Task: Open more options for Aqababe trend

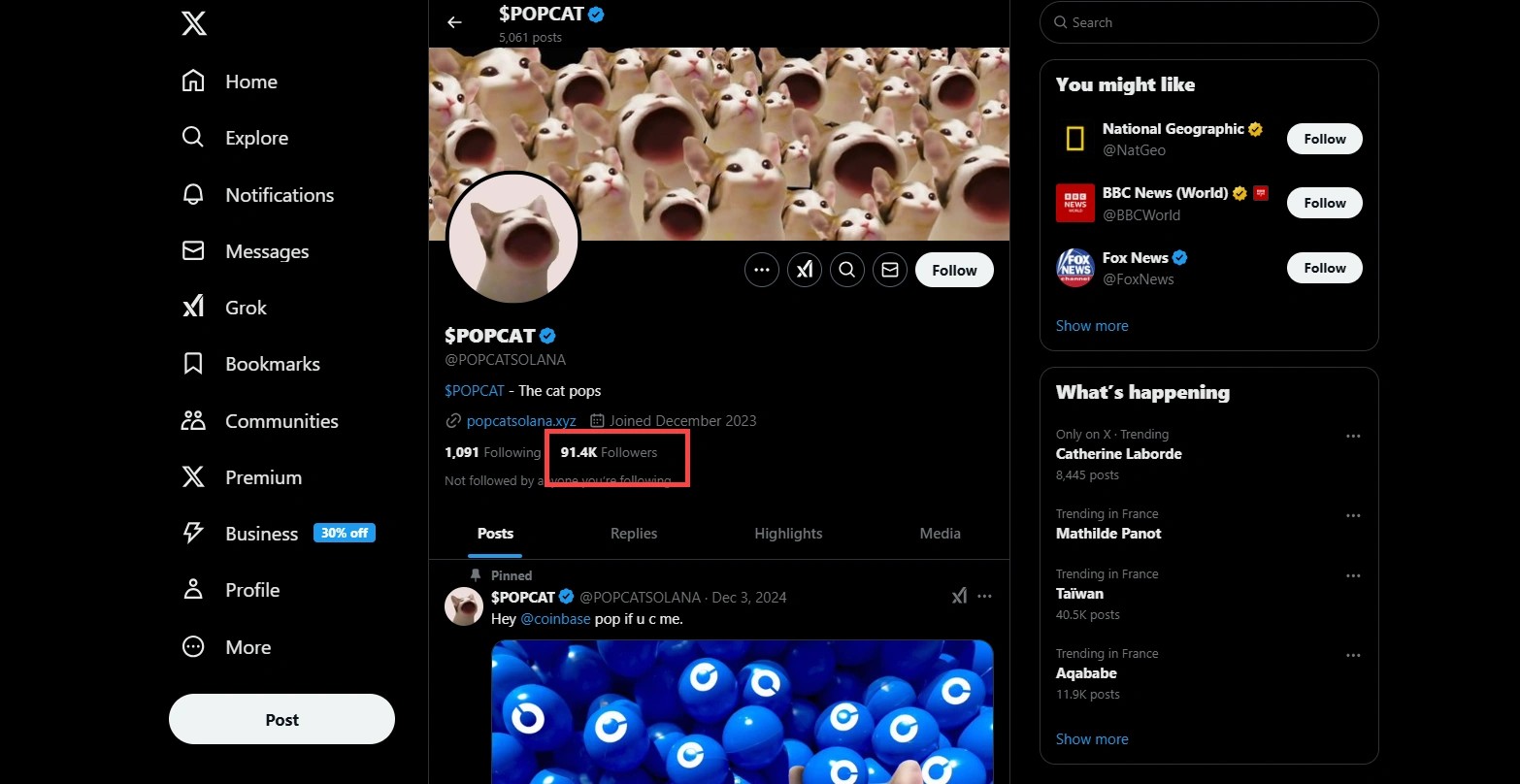Action: (1353, 656)
